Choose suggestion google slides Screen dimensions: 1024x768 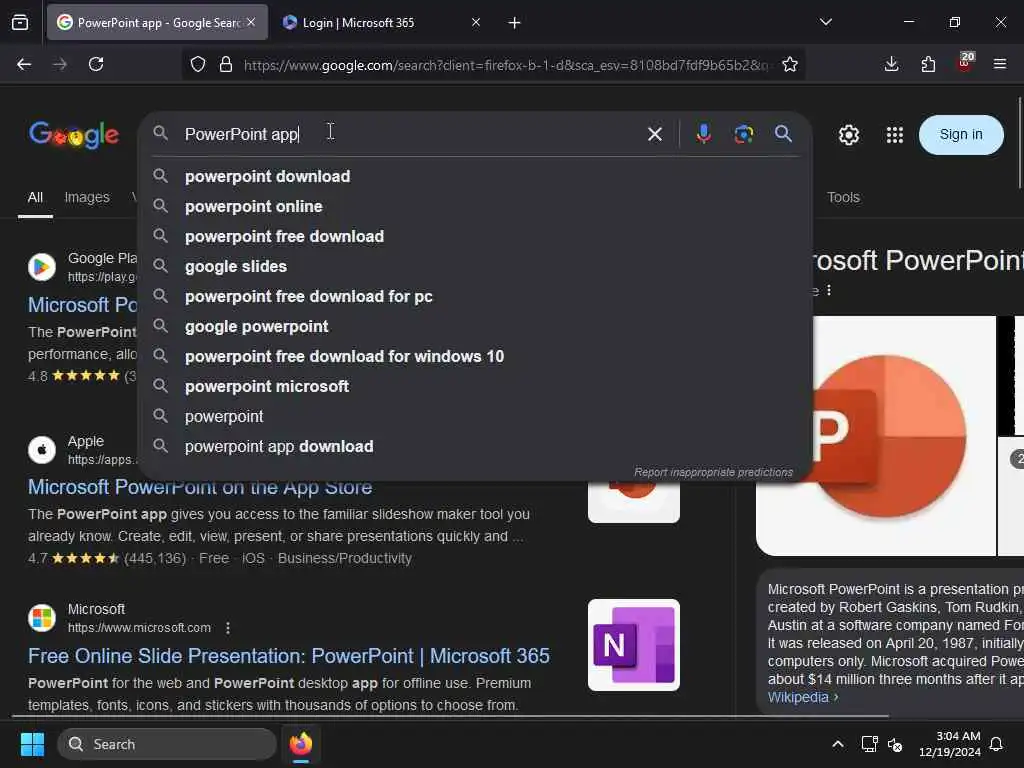coord(475,266)
